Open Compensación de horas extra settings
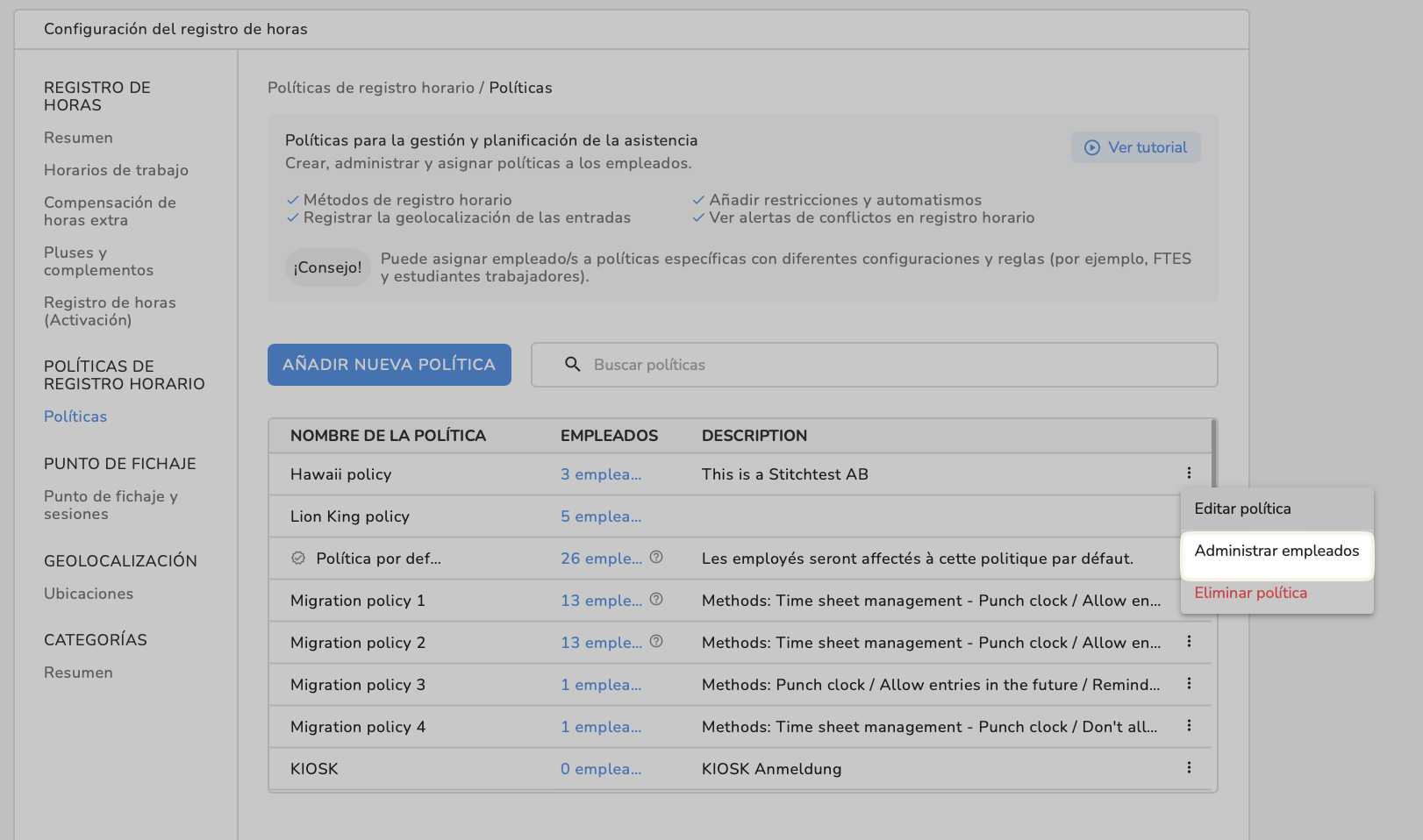 (110, 211)
